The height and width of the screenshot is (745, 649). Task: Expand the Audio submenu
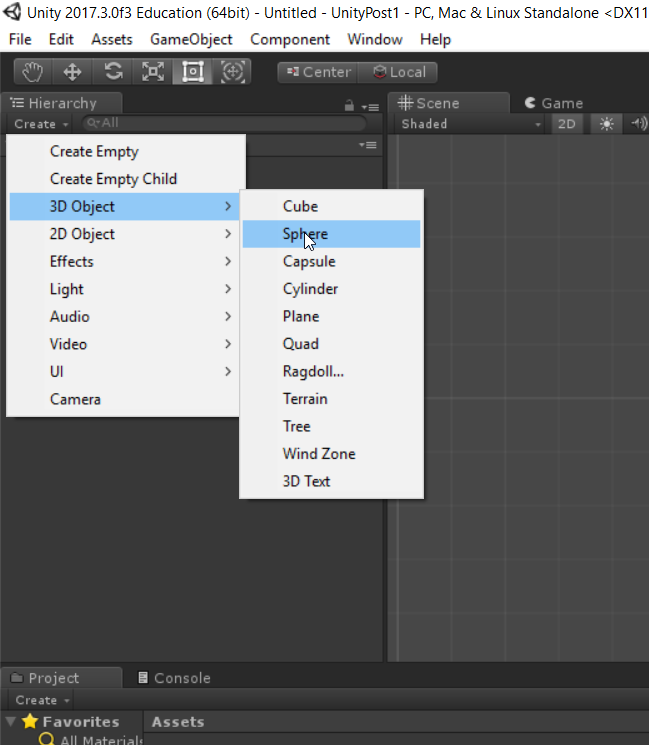click(124, 316)
